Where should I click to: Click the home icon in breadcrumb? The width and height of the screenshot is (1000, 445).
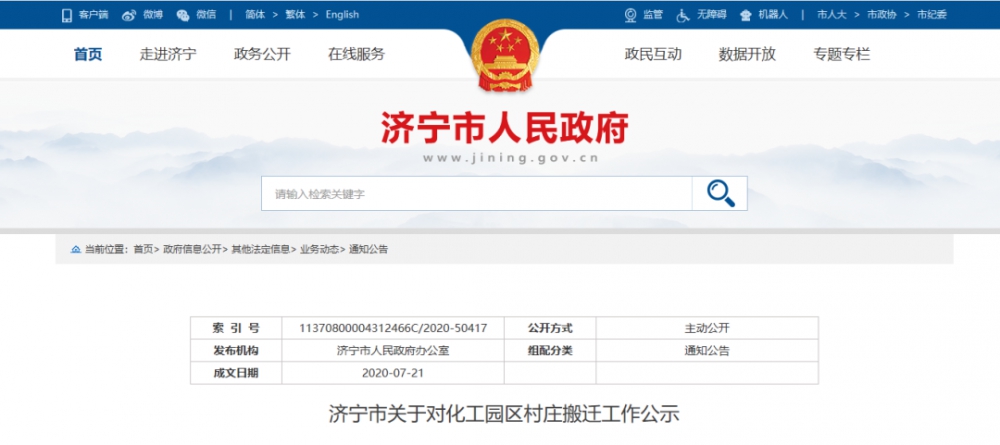(x=76, y=249)
